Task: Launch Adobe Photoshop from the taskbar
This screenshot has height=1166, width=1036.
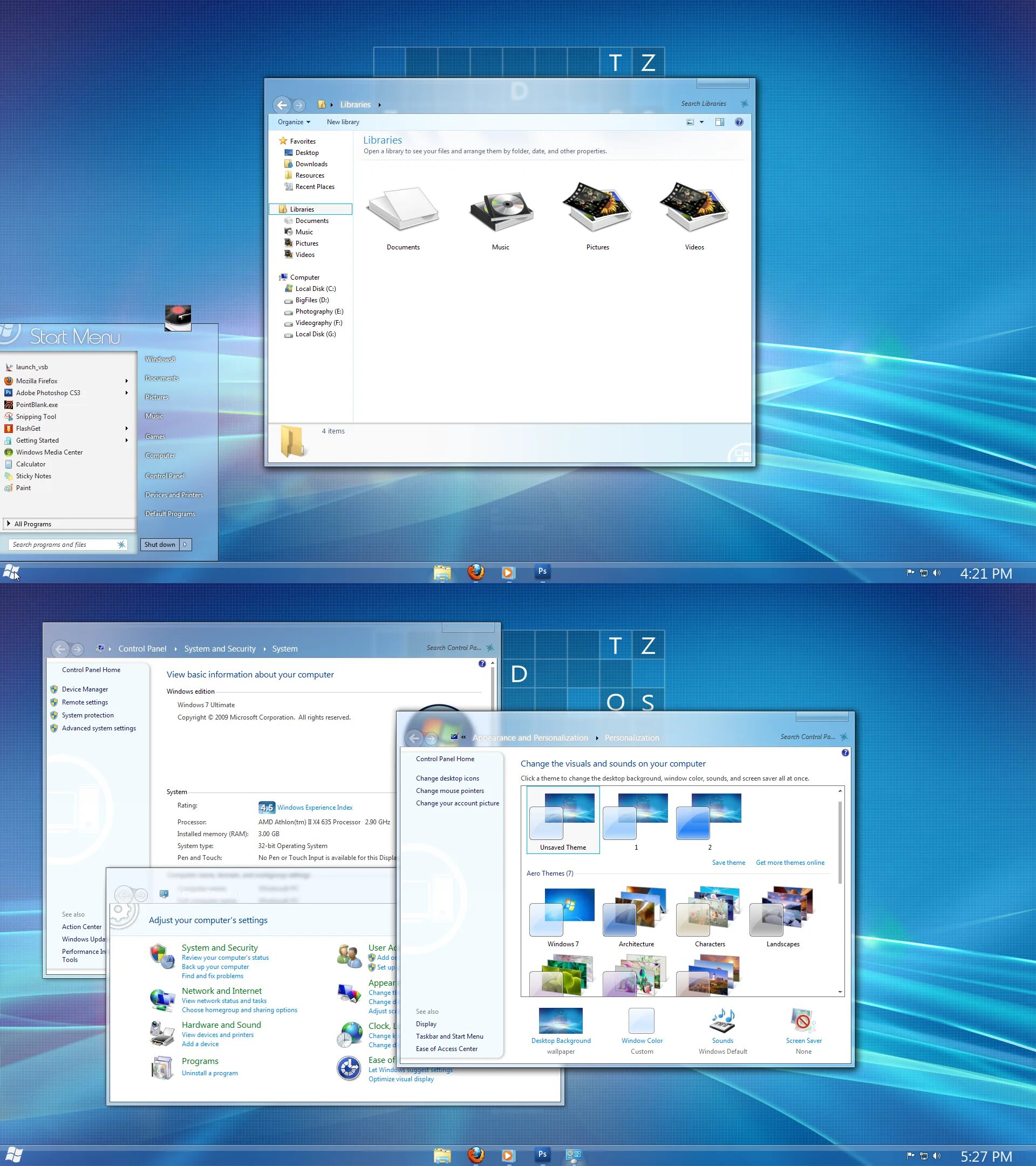Action: [542, 571]
